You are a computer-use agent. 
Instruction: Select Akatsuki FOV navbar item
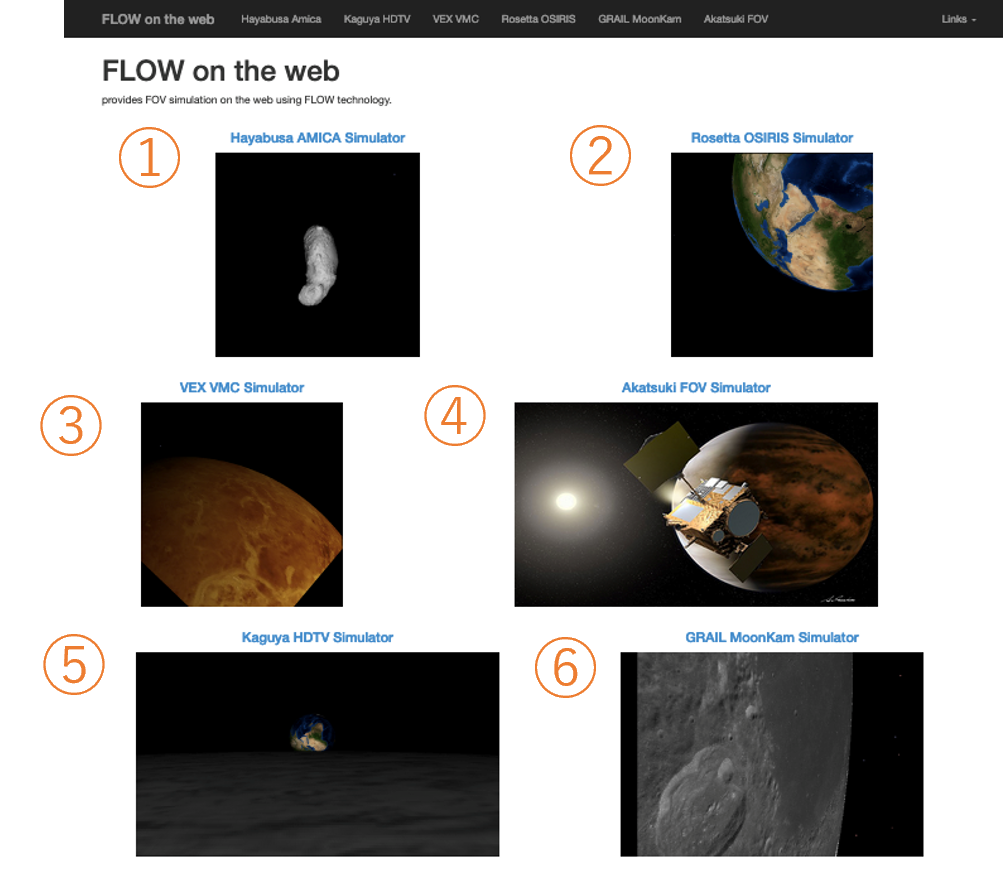(736, 19)
